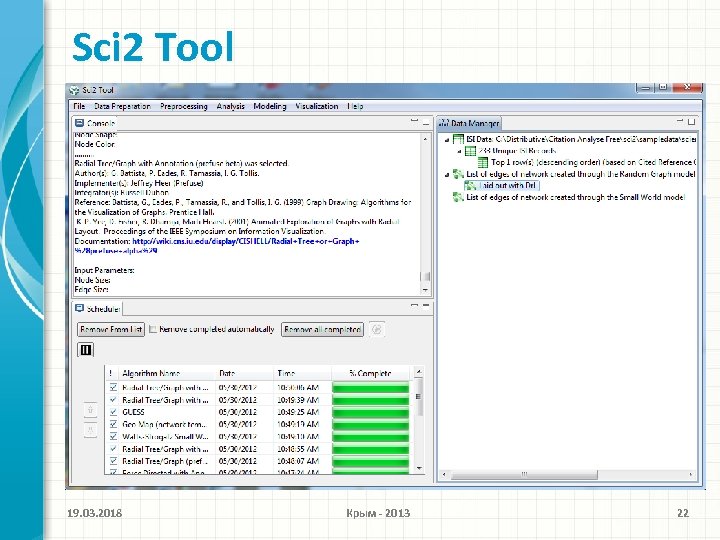The width and height of the screenshot is (720, 540).
Task: Open the Analysis menu
Action: tap(231, 106)
